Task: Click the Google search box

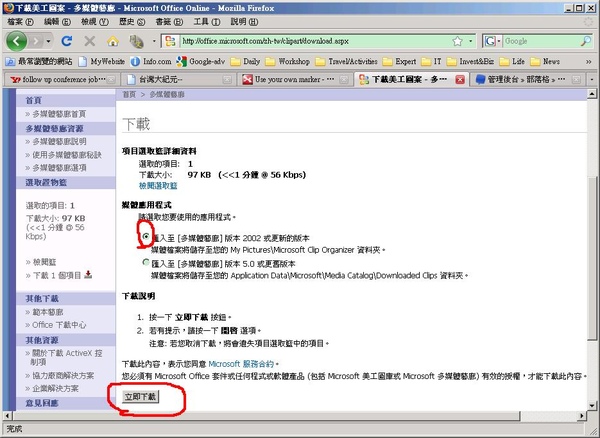Action: (x=541, y=41)
